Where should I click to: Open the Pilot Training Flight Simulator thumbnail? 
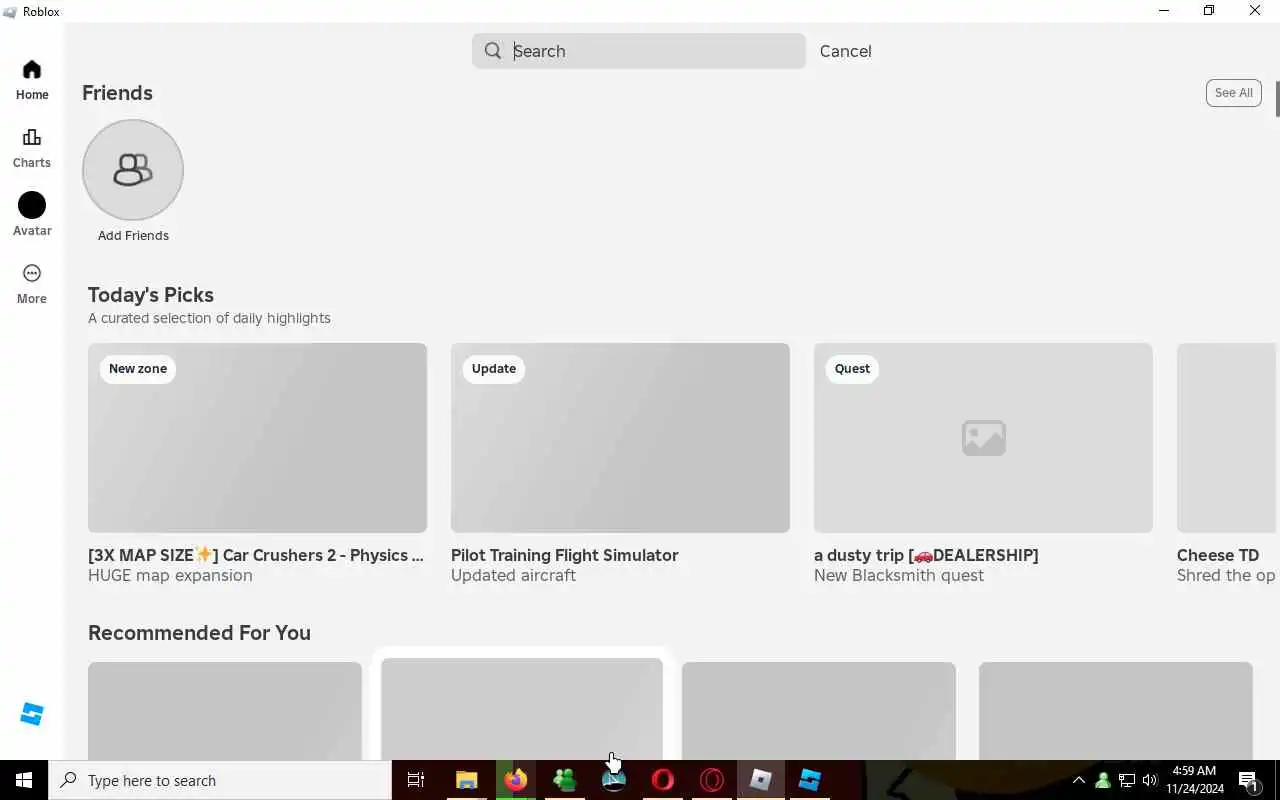(x=620, y=438)
